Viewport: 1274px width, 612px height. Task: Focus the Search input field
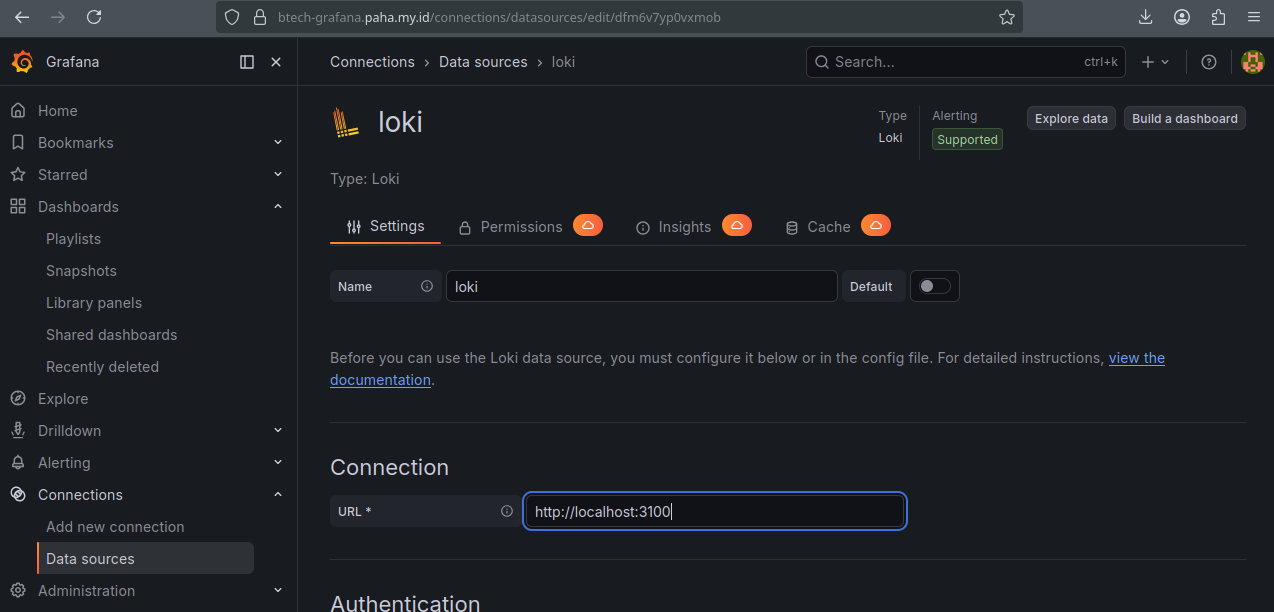(x=966, y=62)
